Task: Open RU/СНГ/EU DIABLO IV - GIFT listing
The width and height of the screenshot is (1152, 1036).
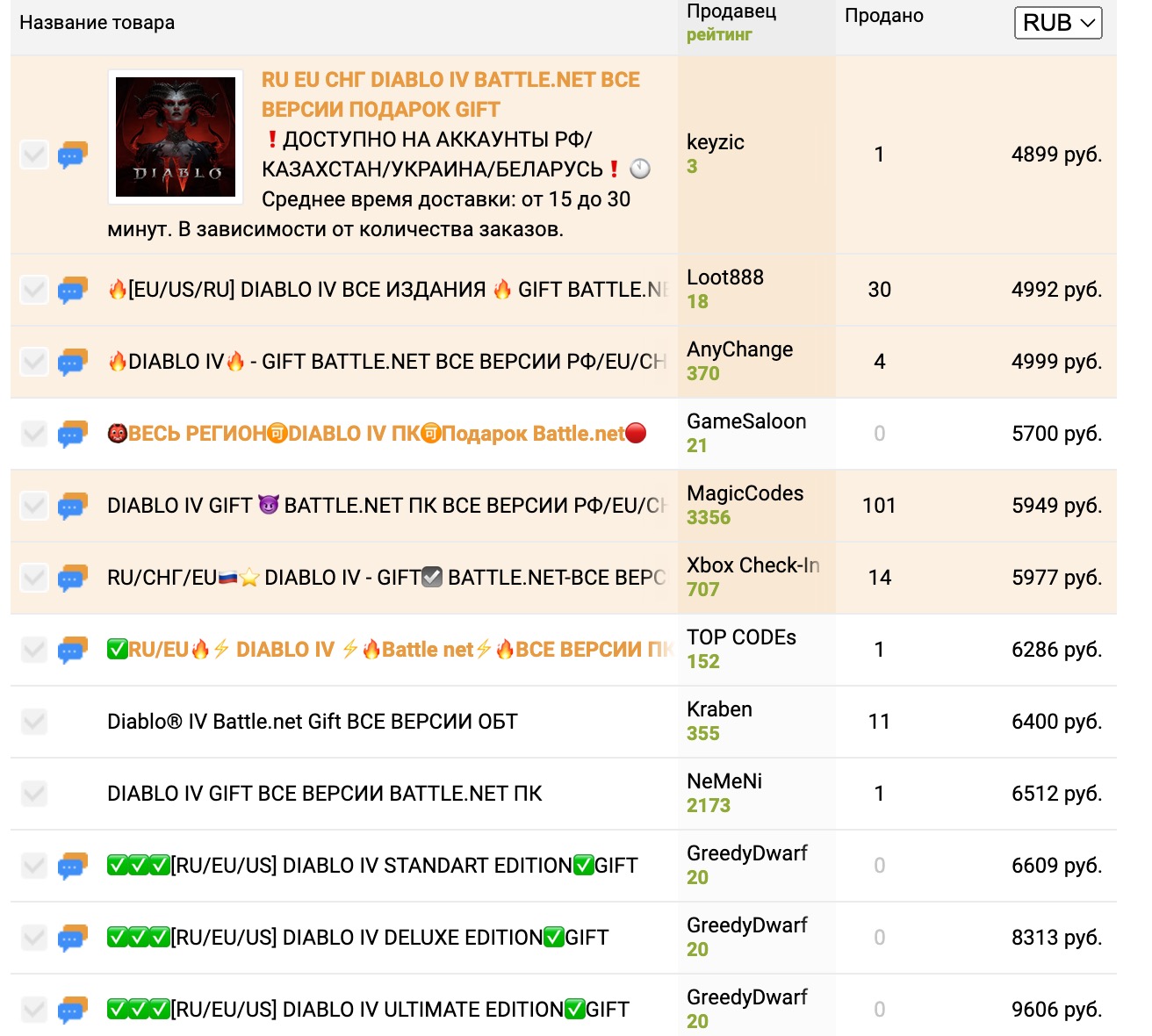Action: [387, 578]
